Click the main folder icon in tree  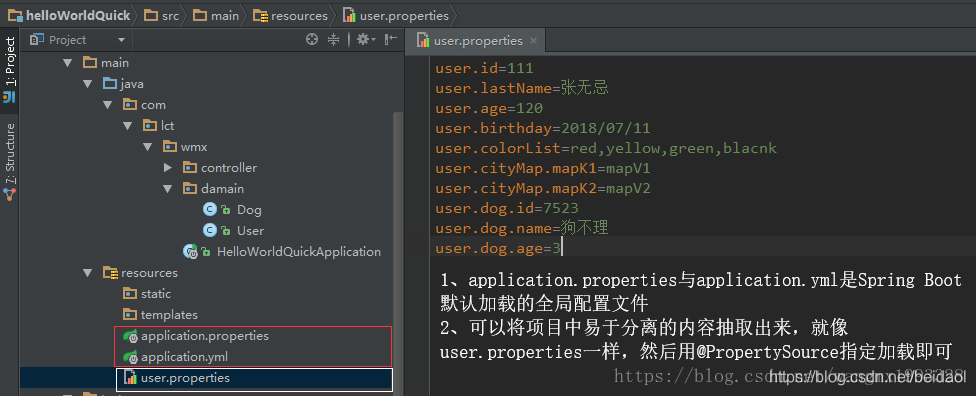[x=90, y=63]
